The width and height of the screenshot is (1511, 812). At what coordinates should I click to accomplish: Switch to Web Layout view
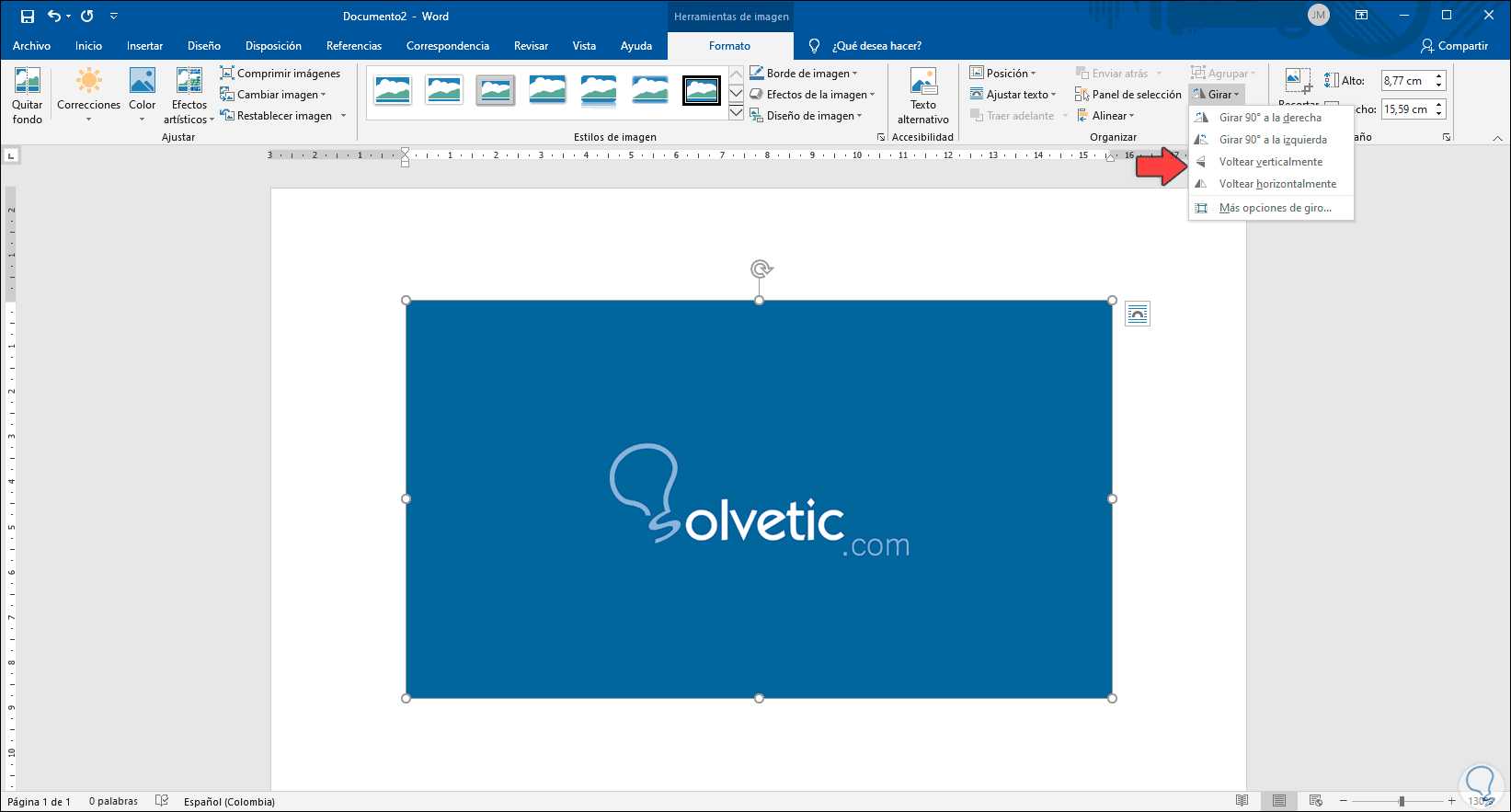(1315, 801)
